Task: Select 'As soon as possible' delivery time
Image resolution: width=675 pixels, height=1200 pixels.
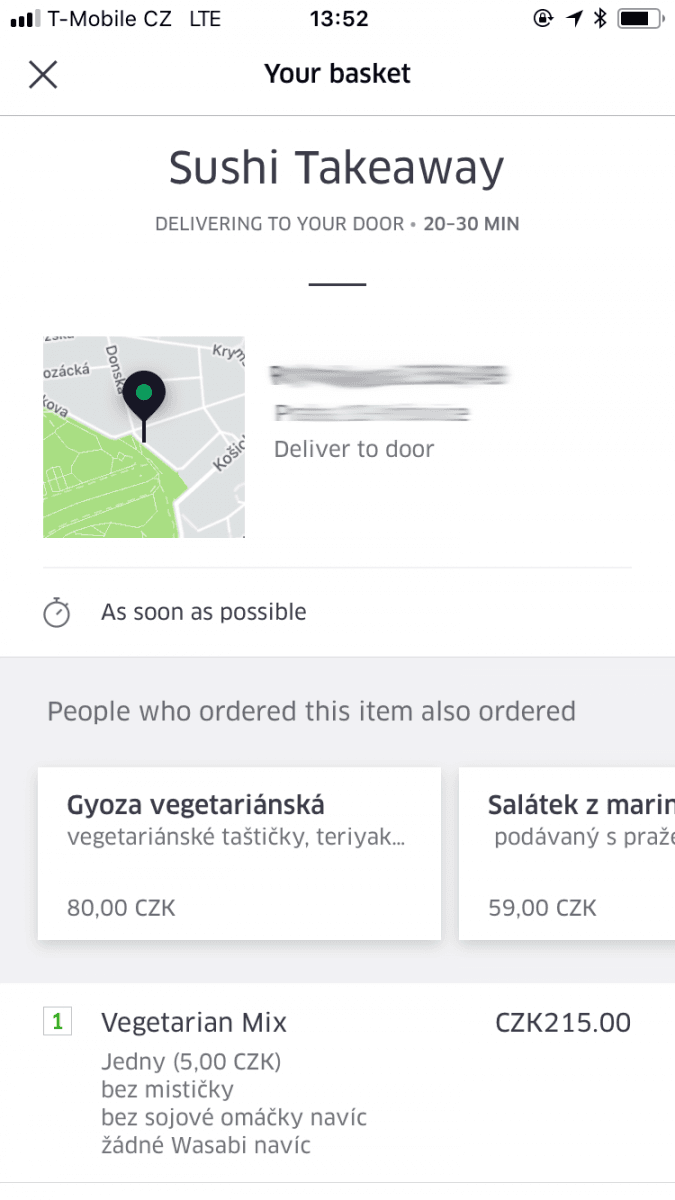Action: pos(203,611)
